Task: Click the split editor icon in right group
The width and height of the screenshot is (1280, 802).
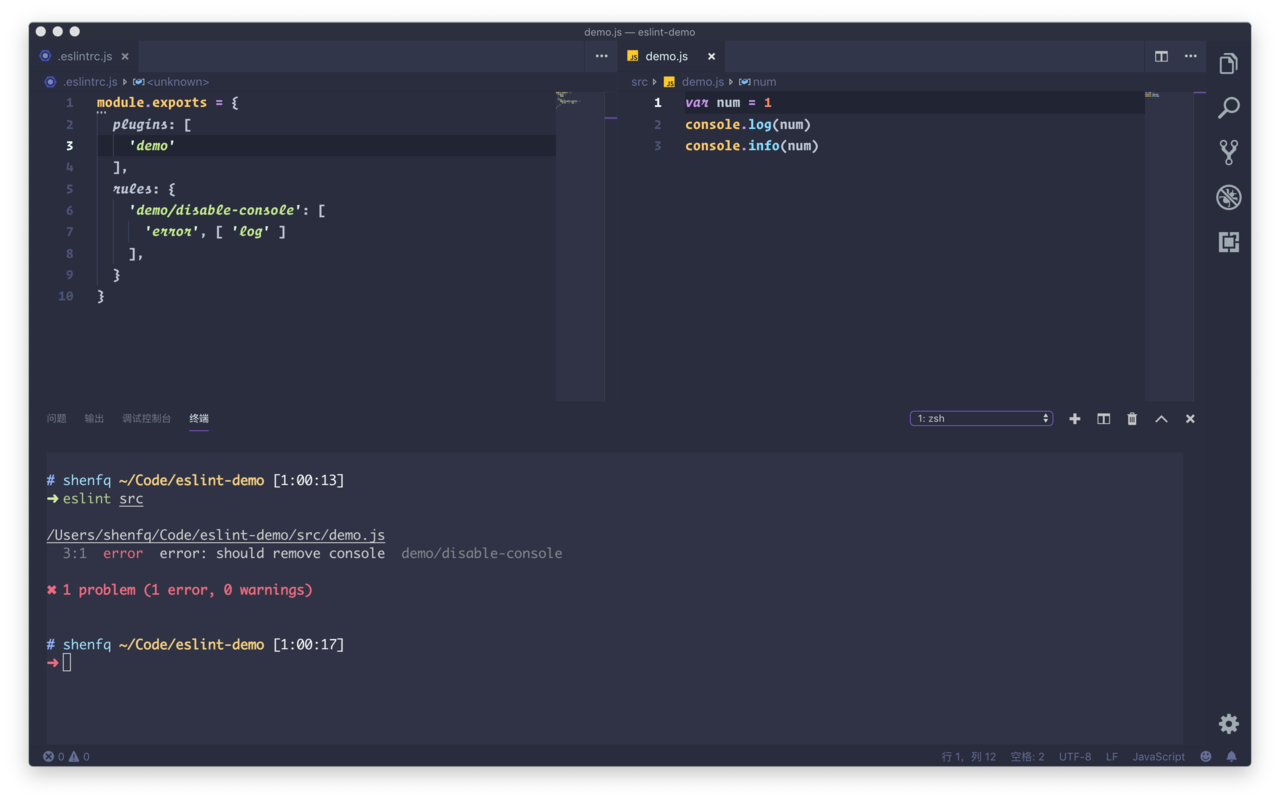Action: point(1161,56)
